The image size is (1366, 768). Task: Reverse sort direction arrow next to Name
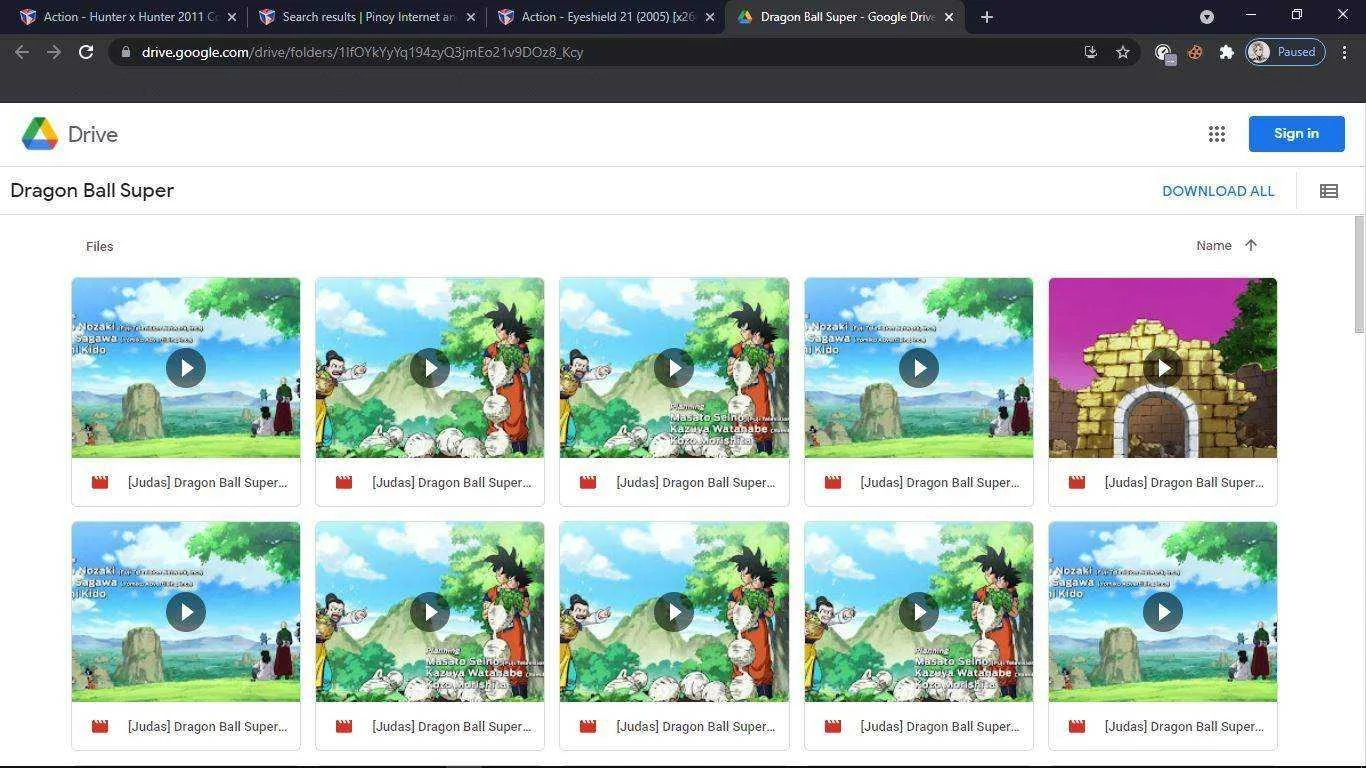point(1251,245)
